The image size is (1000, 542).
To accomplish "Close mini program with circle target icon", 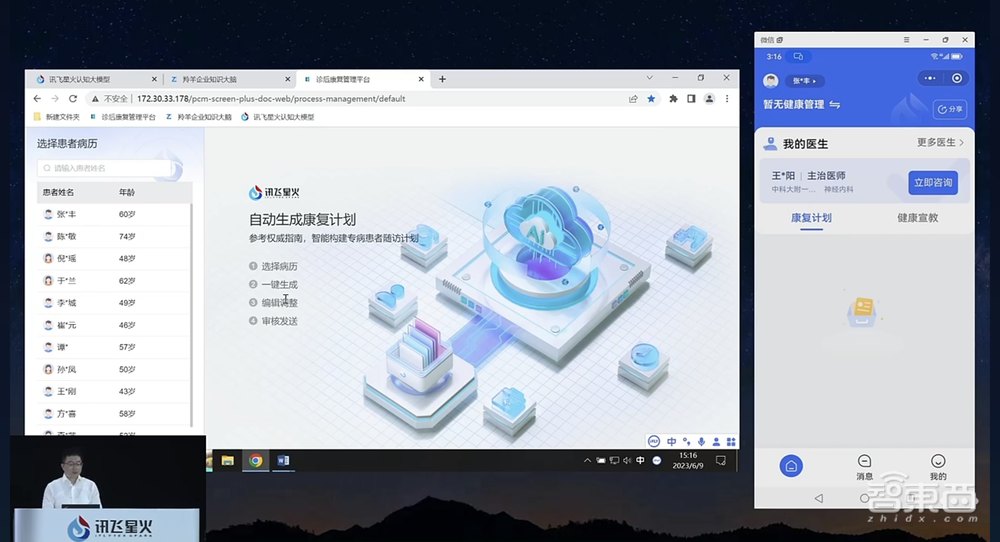I will (957, 78).
